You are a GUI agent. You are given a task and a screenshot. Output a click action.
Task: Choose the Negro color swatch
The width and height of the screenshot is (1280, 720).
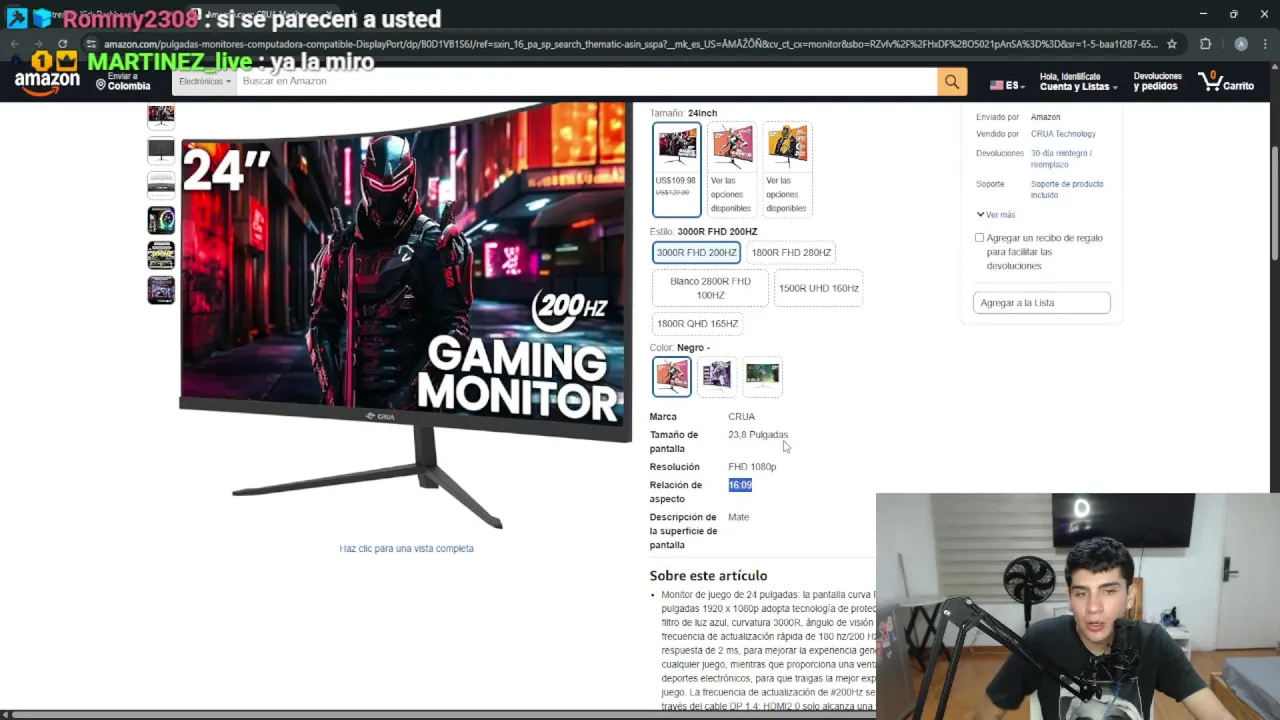click(672, 376)
